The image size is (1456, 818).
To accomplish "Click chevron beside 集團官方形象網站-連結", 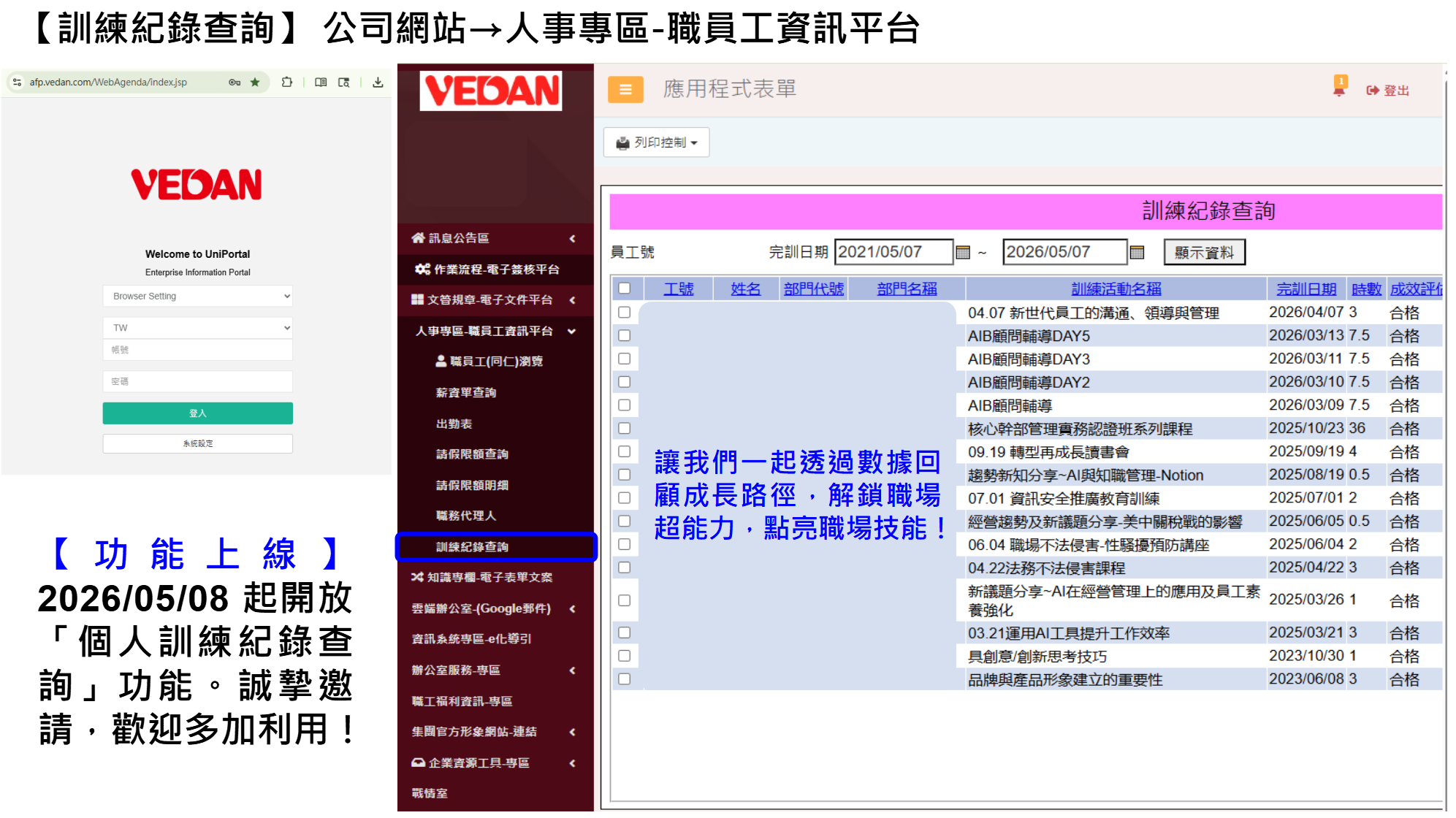I will [572, 732].
